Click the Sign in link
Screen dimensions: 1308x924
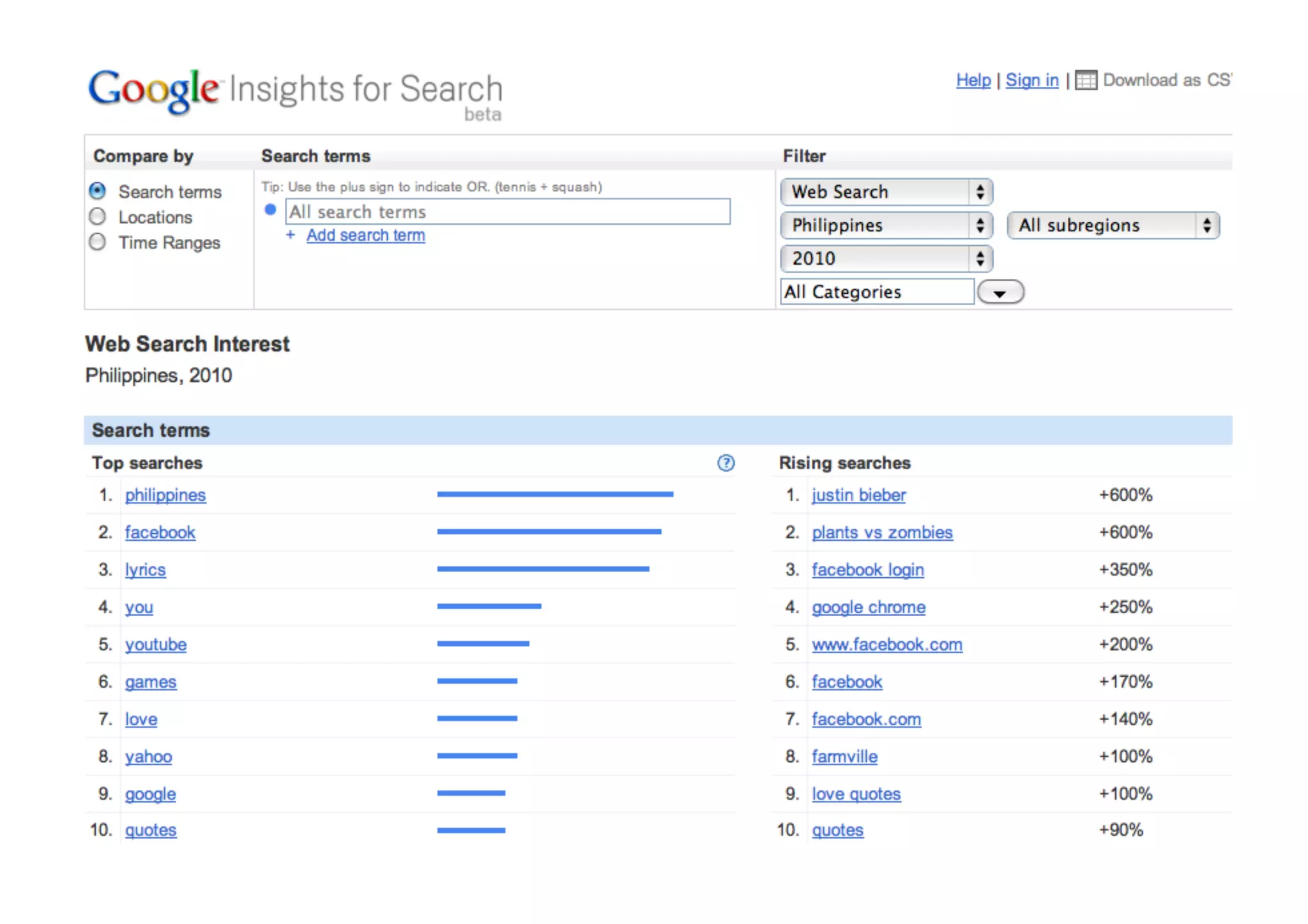coord(1031,80)
